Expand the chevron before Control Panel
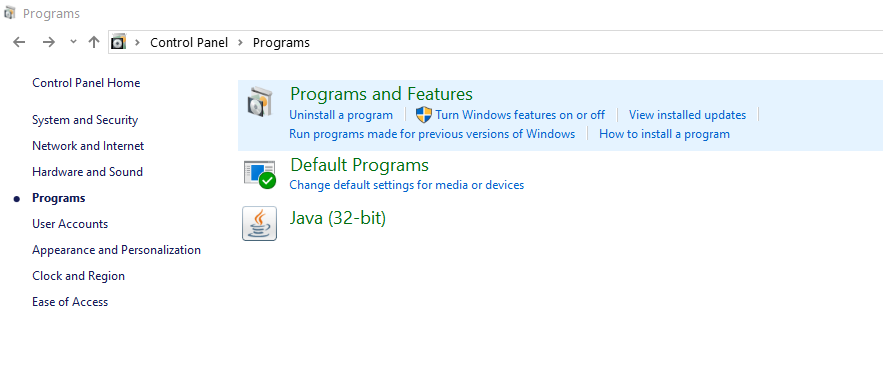The width and height of the screenshot is (883, 370). click(x=137, y=42)
